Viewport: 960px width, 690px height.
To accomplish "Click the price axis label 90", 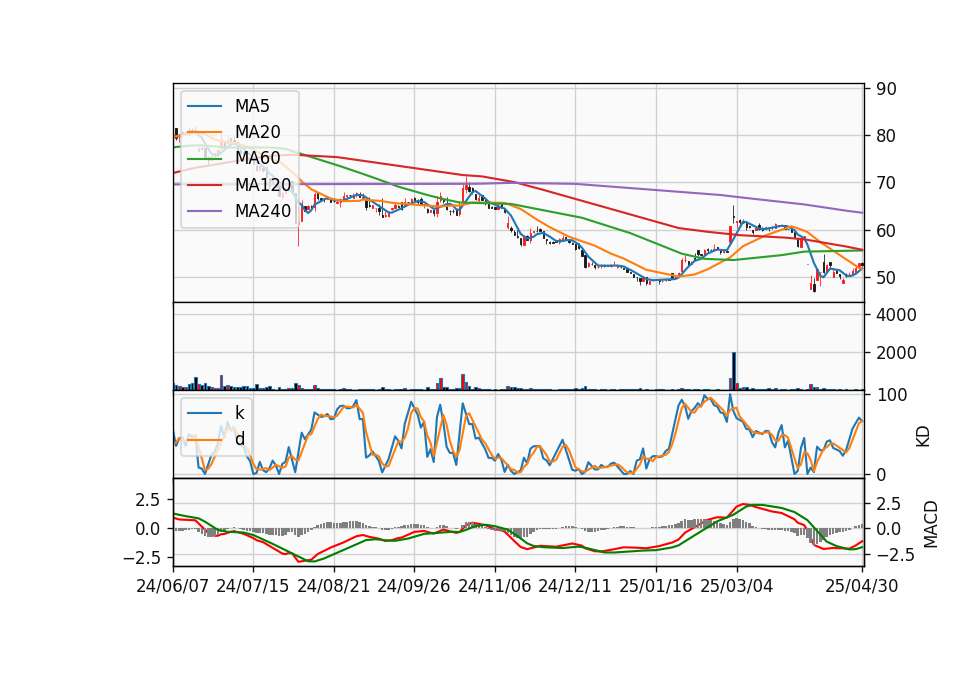I will [886, 89].
